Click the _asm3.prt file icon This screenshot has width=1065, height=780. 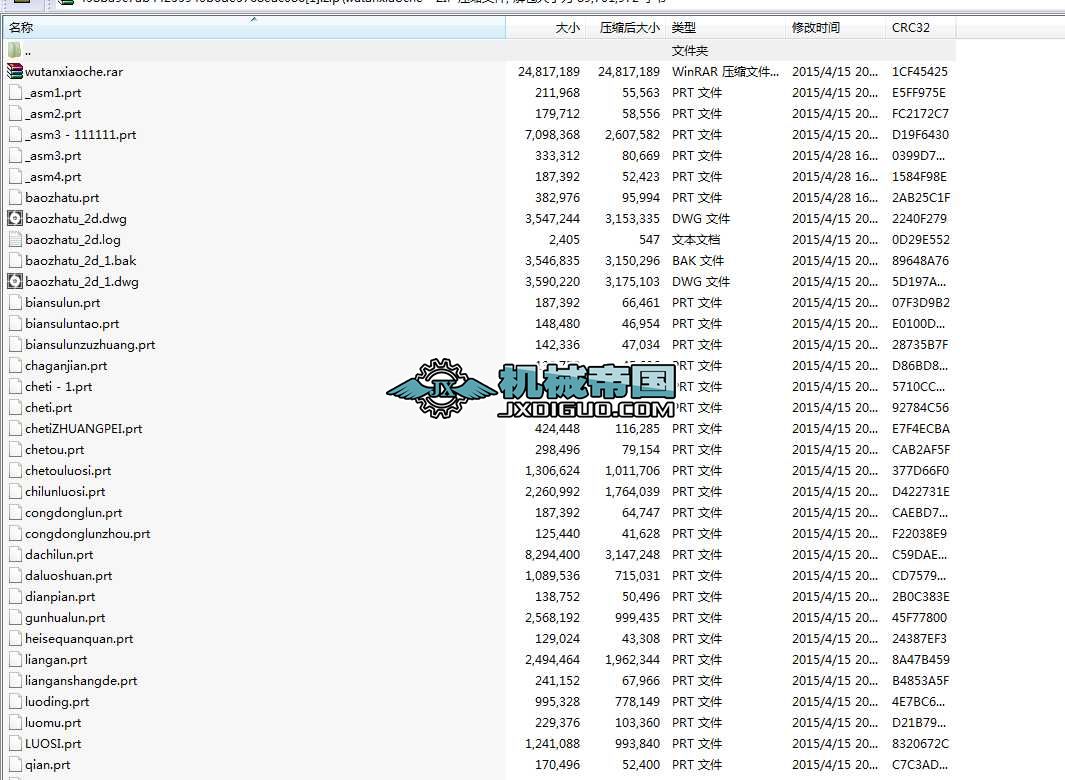click(15, 156)
